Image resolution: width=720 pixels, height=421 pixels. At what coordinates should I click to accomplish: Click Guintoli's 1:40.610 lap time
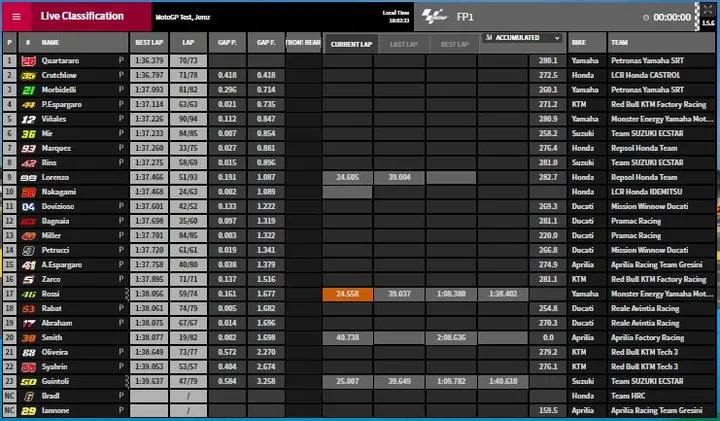pyautogui.click(x=503, y=382)
